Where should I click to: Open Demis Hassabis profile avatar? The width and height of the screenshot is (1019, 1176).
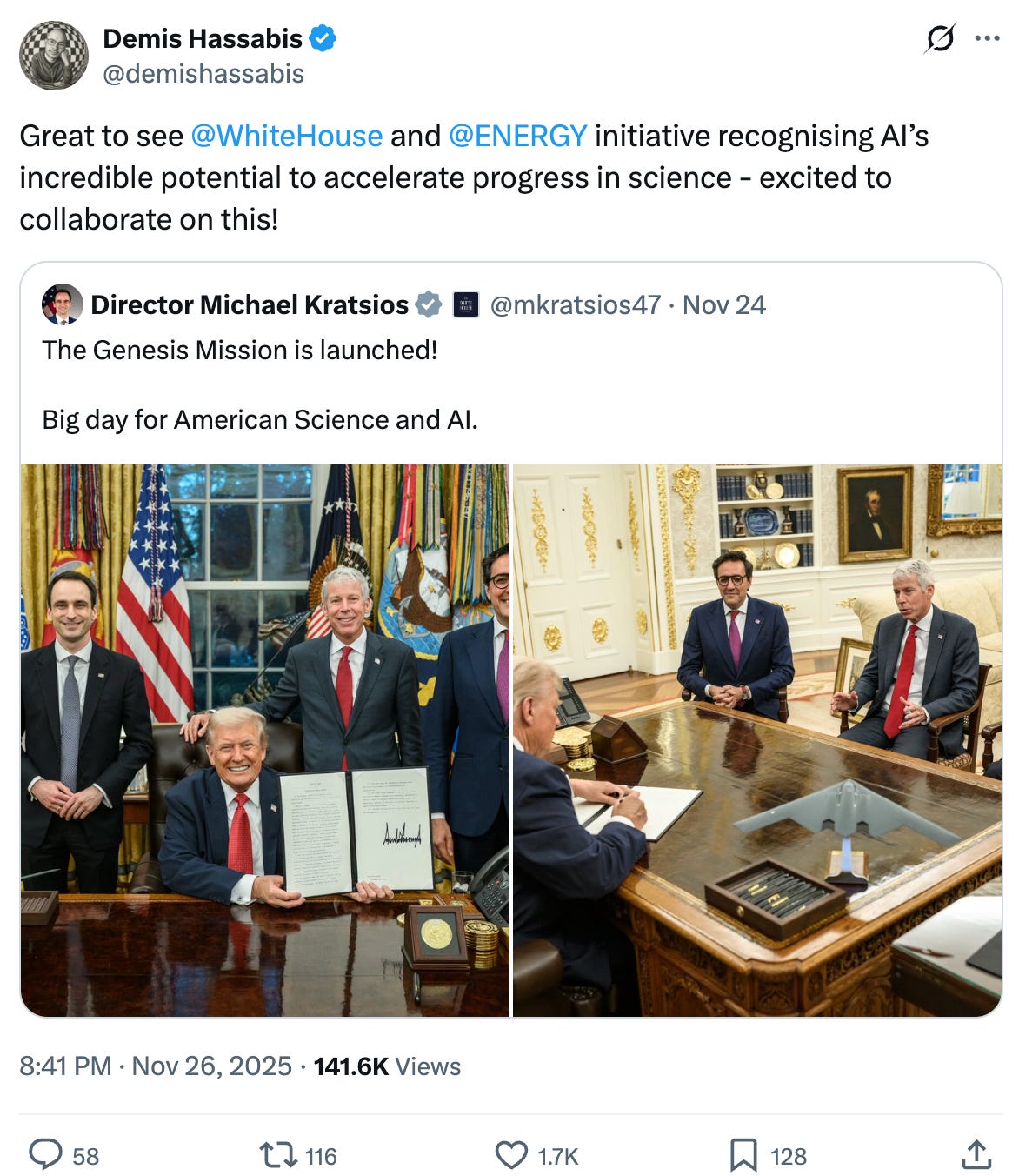(x=54, y=56)
